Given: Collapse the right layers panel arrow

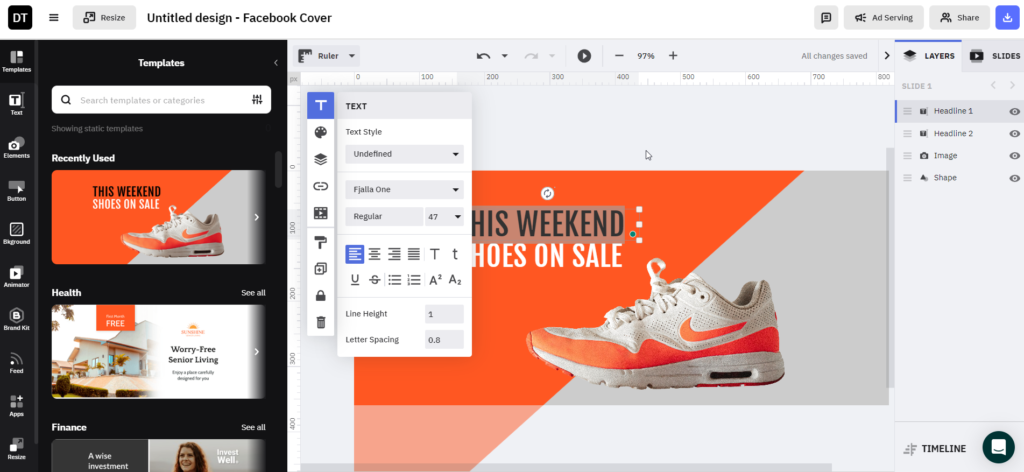Looking at the screenshot, I should click(887, 56).
